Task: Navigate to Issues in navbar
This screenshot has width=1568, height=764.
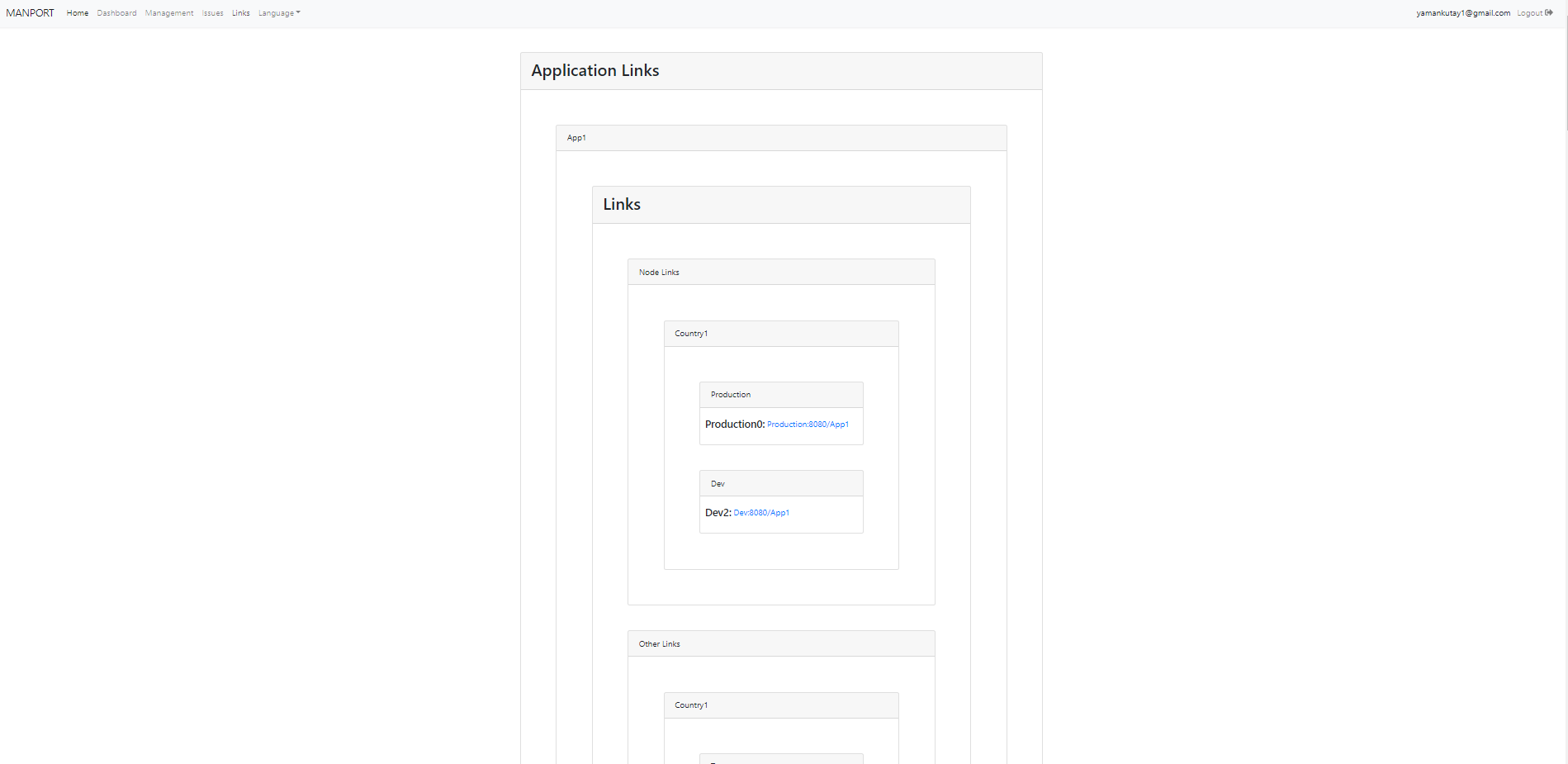Action: pyautogui.click(x=212, y=13)
